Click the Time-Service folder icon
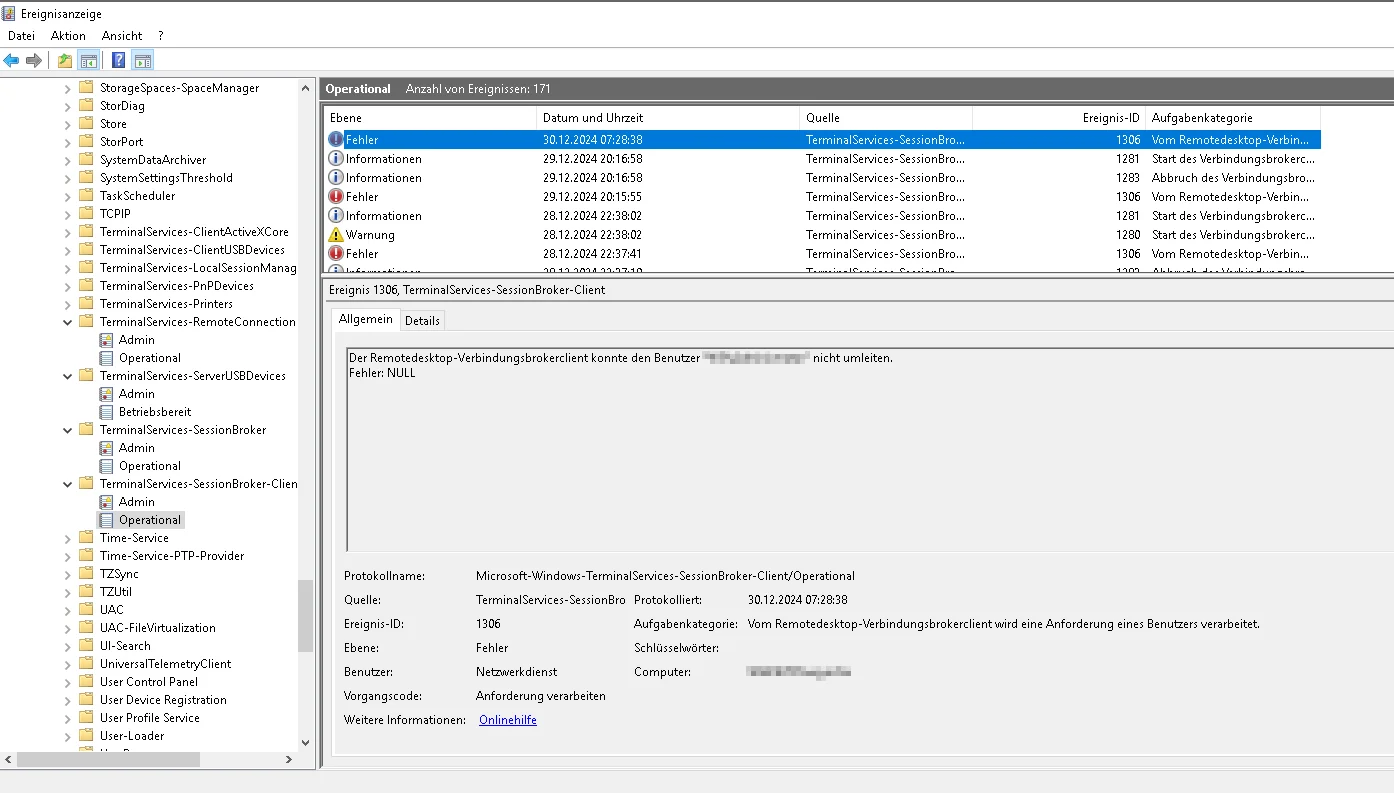This screenshot has height=793, width=1394. [86, 538]
